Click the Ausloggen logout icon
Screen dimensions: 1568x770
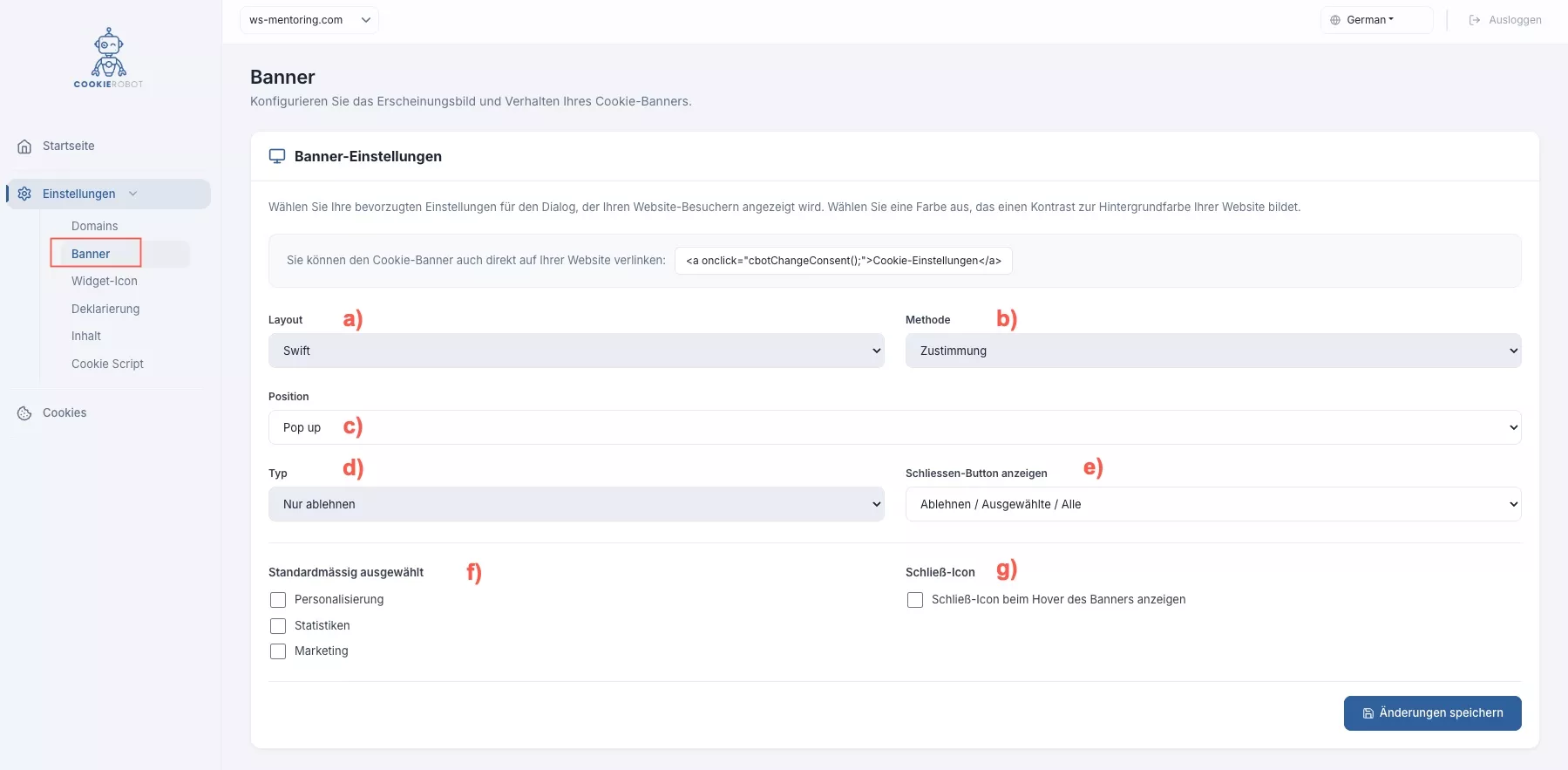[x=1475, y=20]
